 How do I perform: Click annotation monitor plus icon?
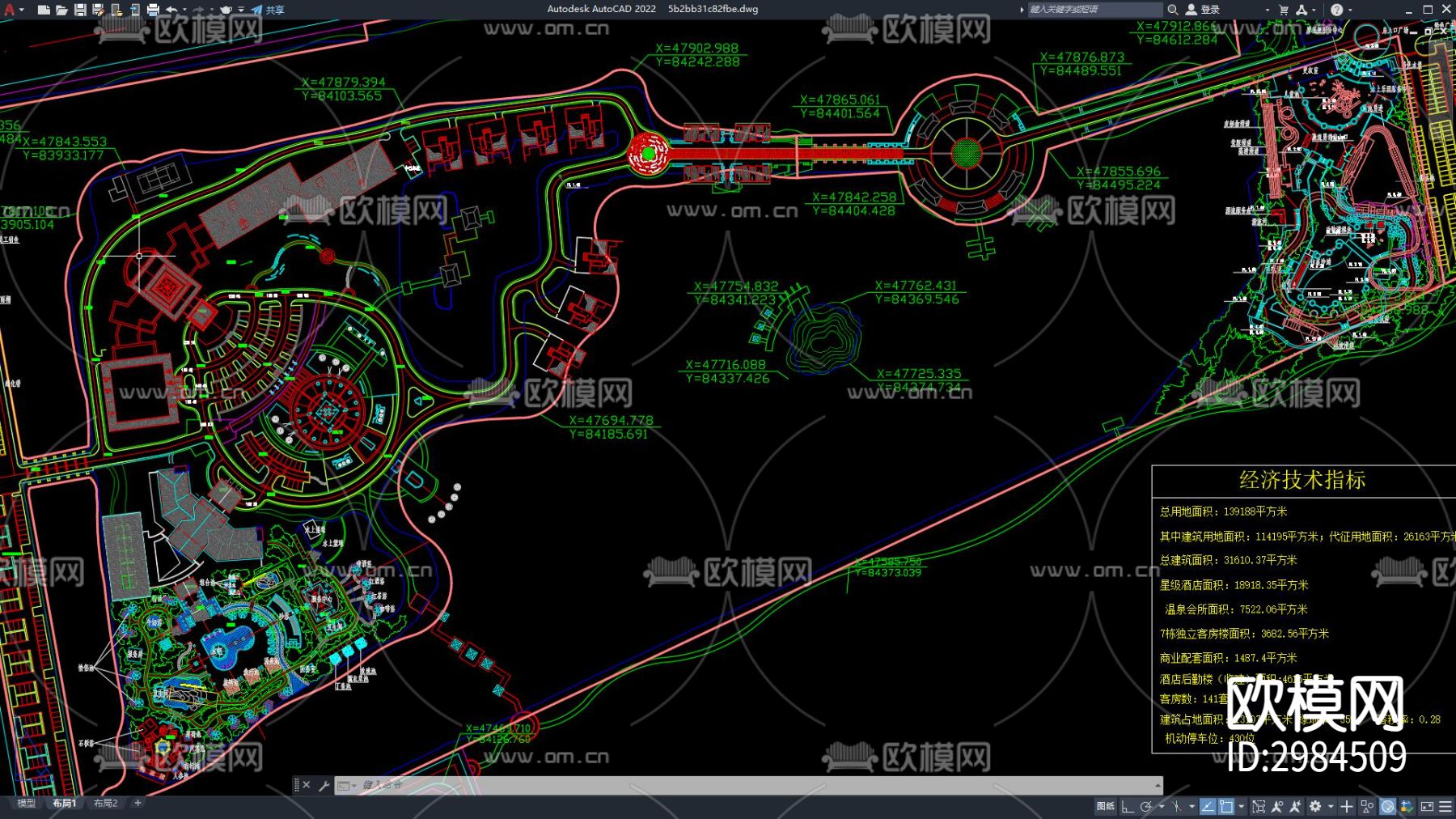point(1347,807)
